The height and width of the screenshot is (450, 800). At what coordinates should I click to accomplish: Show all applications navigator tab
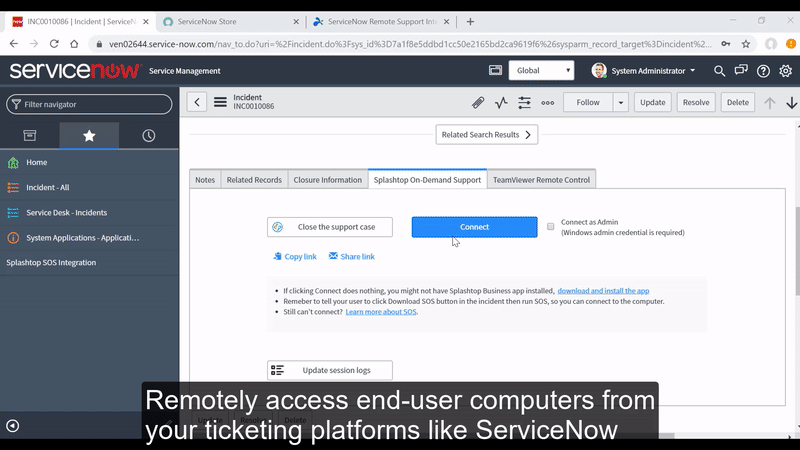(30, 136)
